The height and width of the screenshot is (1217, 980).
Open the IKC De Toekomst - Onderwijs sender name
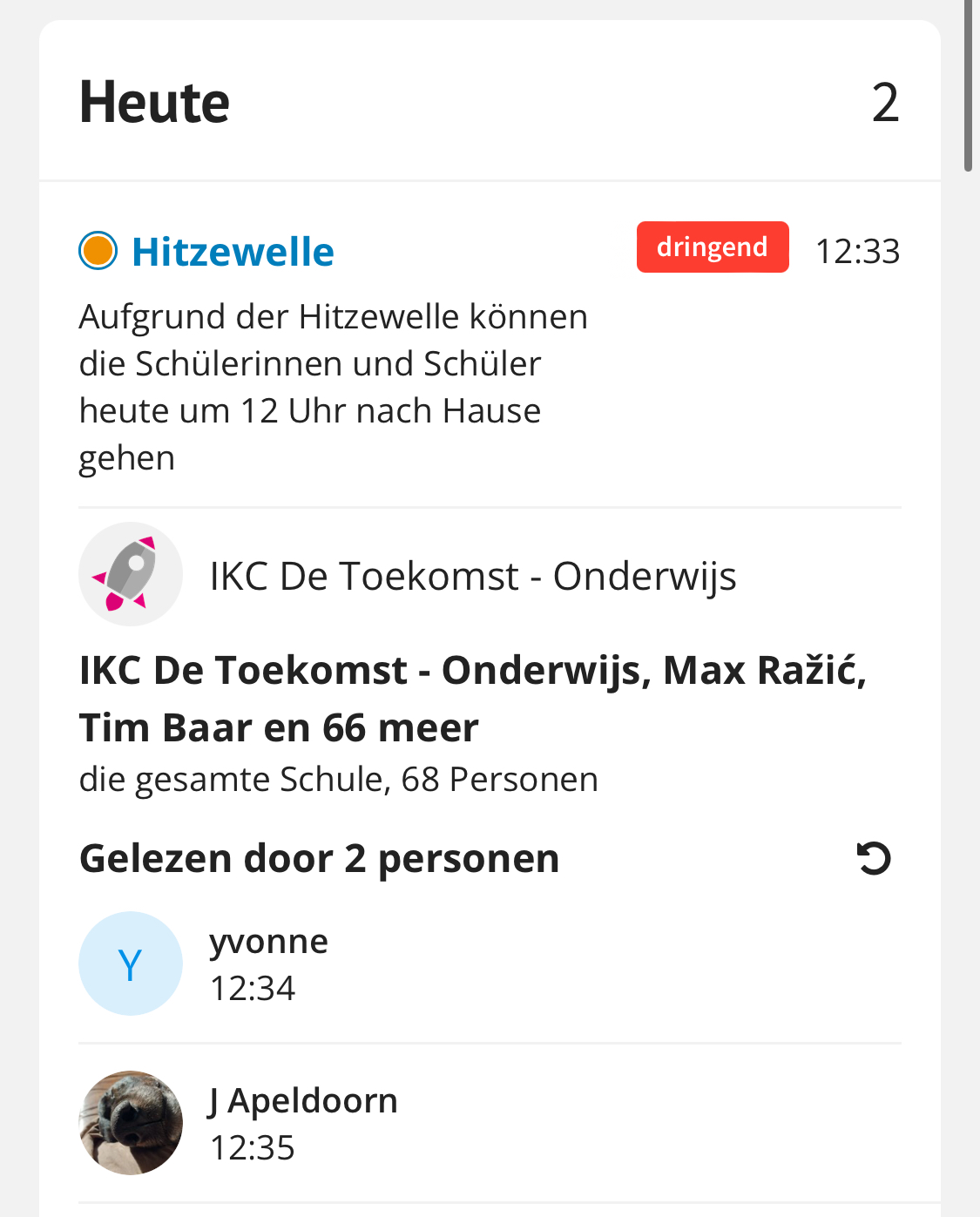(473, 576)
